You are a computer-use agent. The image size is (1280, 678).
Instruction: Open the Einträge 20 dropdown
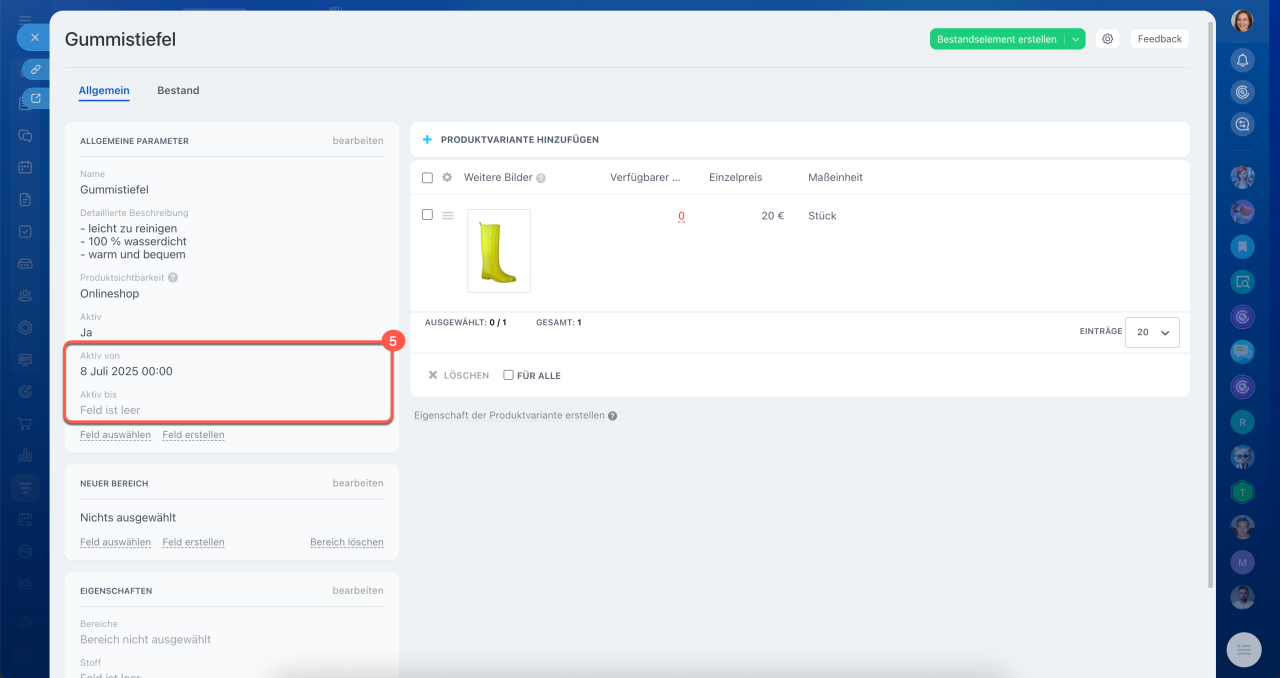(x=1152, y=332)
